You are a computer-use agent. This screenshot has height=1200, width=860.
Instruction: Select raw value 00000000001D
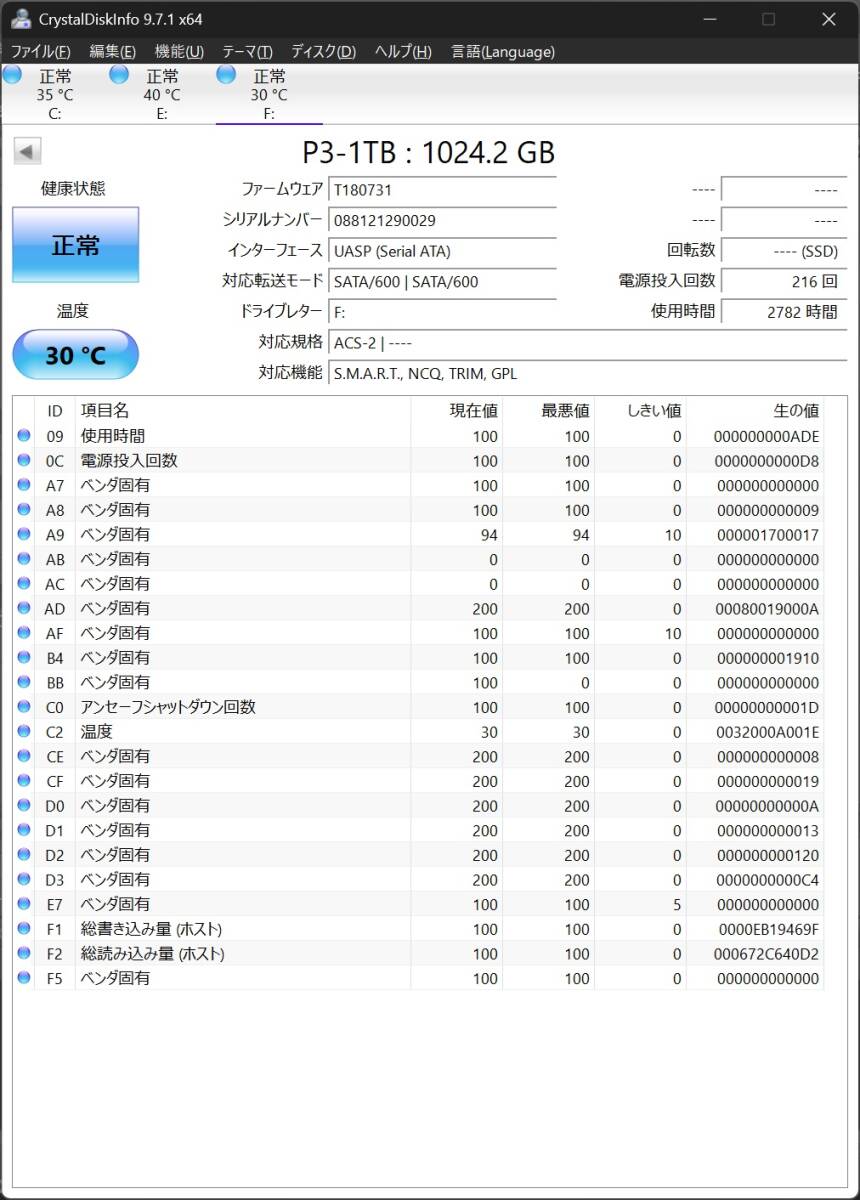(767, 708)
